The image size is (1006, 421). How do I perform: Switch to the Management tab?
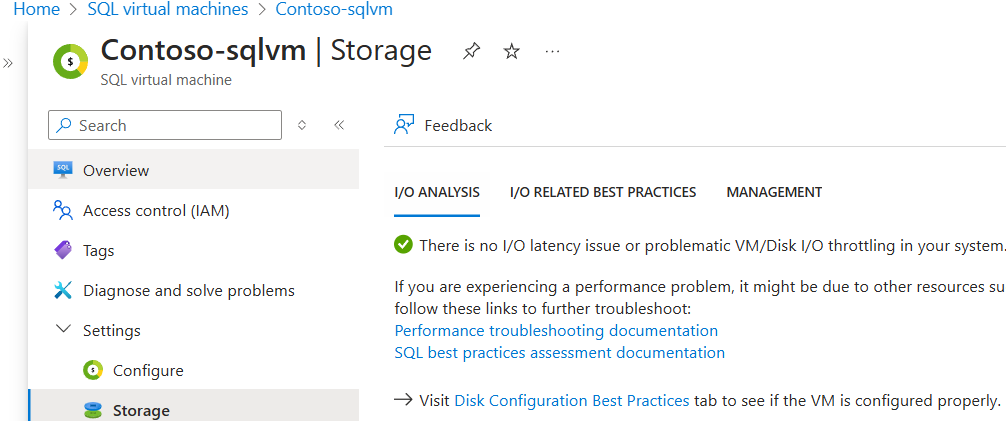coord(774,192)
